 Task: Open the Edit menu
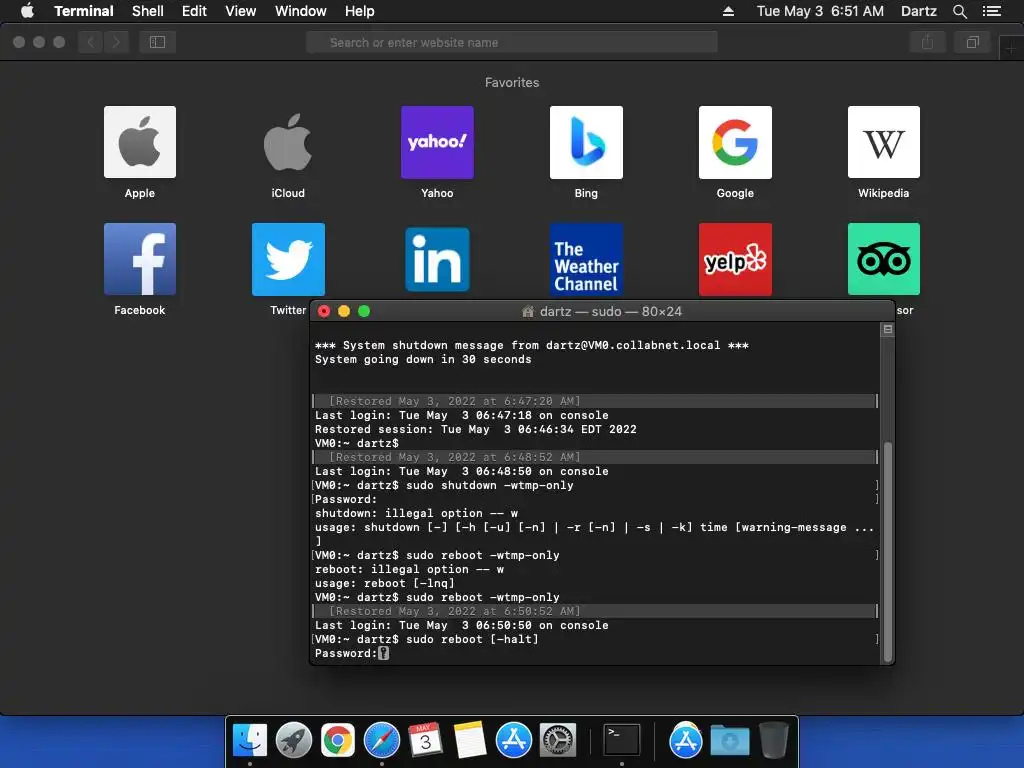(194, 11)
